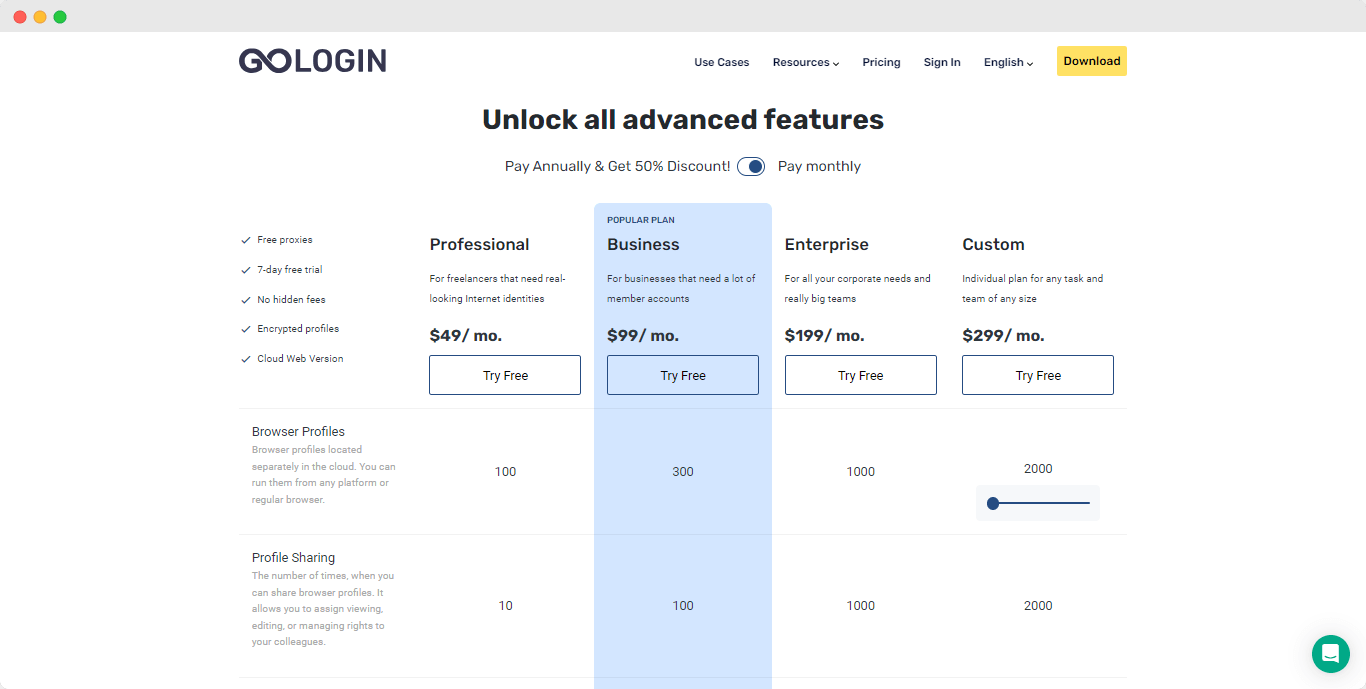Click the Business plan heading
This screenshot has height=689, width=1366.
tap(643, 244)
